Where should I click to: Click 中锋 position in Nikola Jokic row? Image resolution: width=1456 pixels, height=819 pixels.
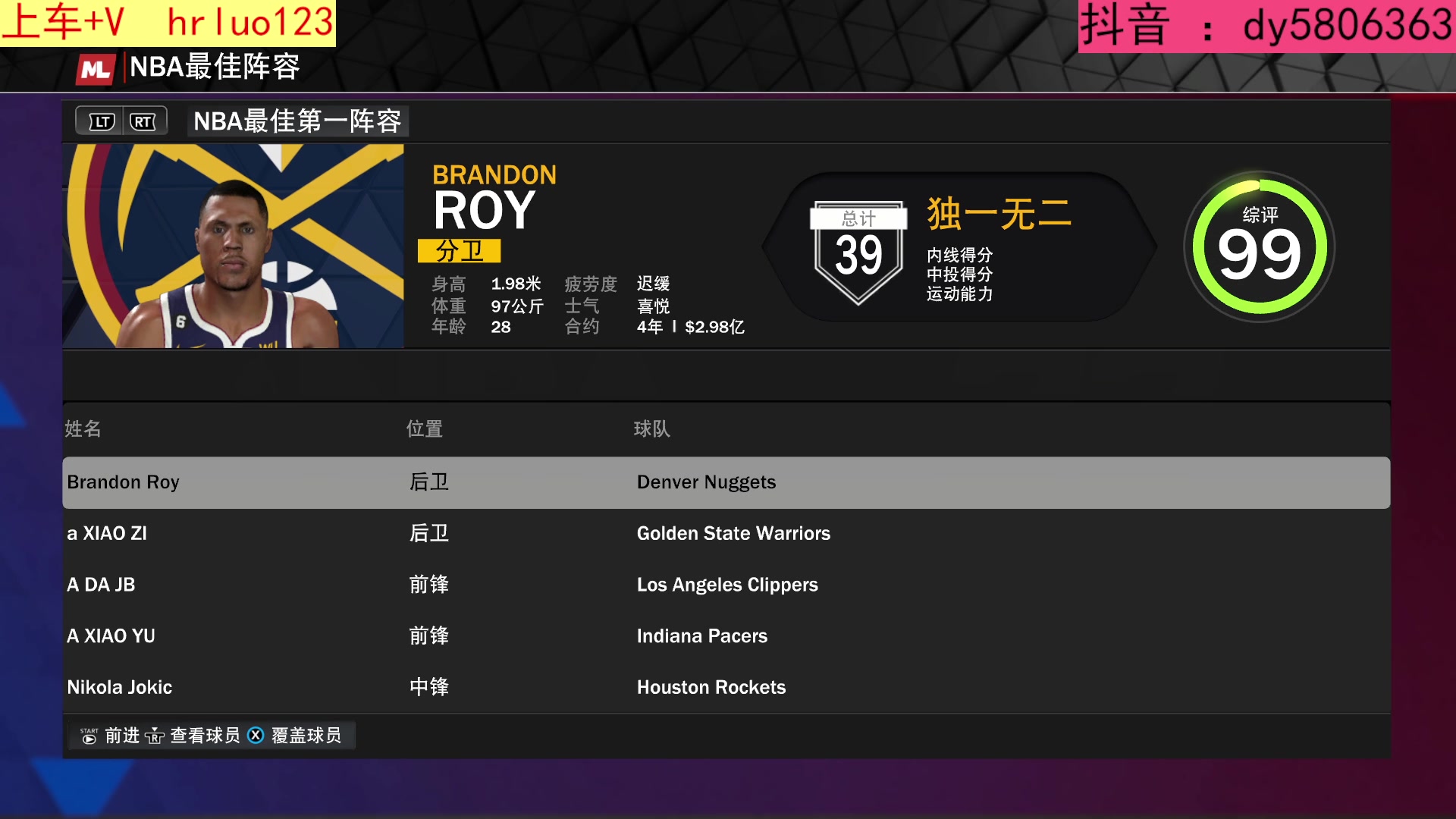pos(429,687)
